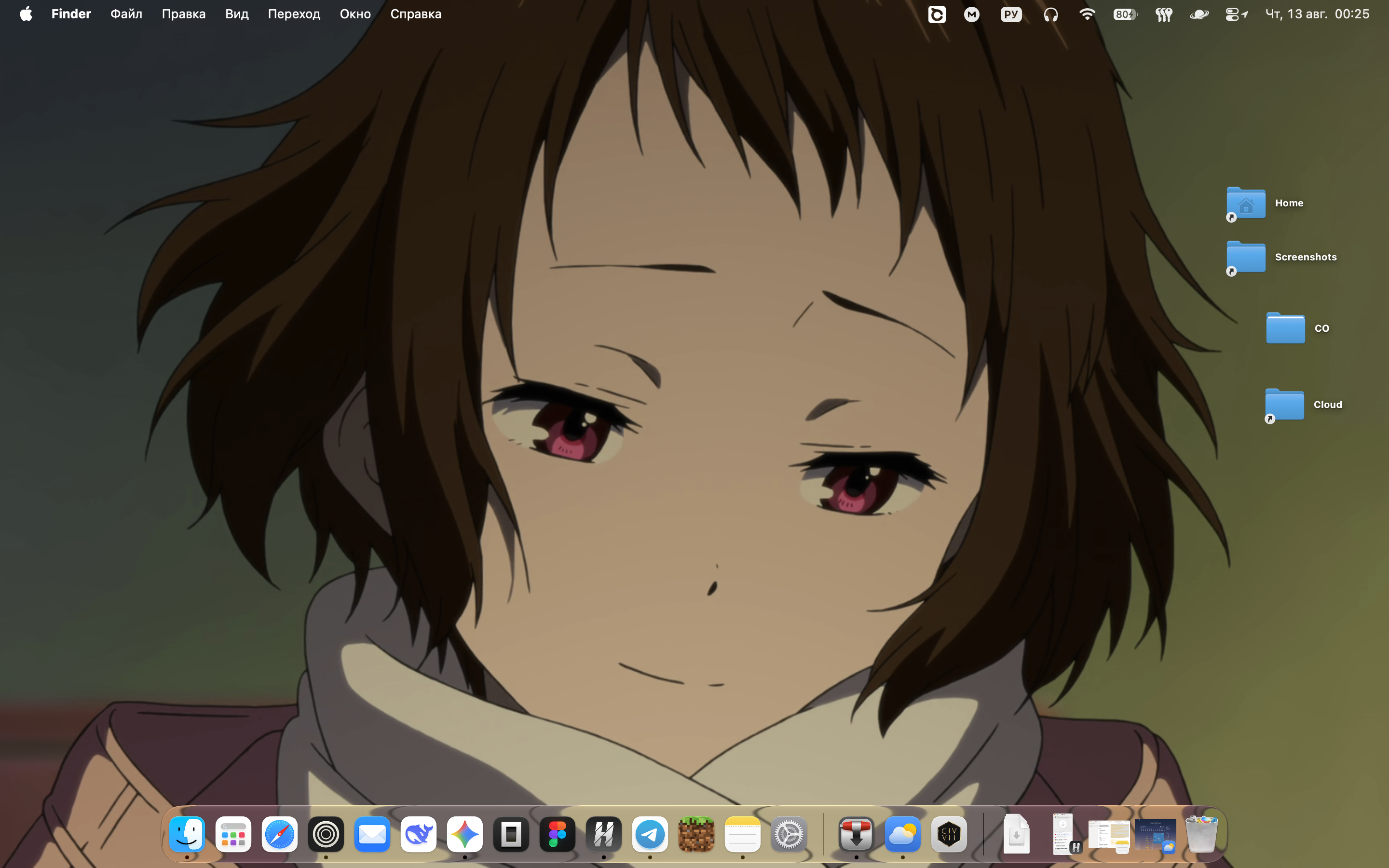Launch Minecraft grass block app
Screen dimensions: 1389x868
pyautogui.click(x=696, y=834)
